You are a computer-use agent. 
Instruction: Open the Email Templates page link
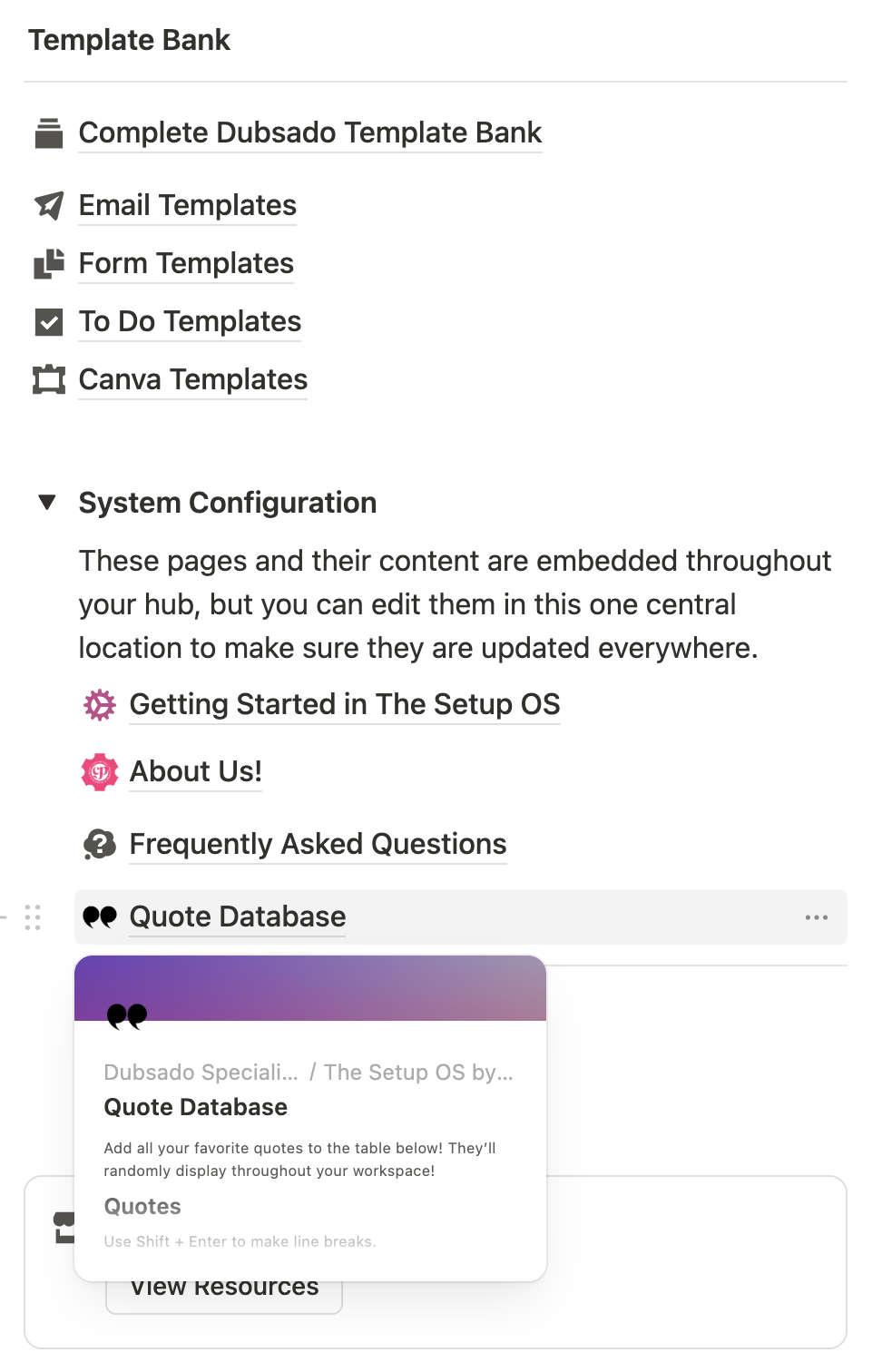(188, 206)
